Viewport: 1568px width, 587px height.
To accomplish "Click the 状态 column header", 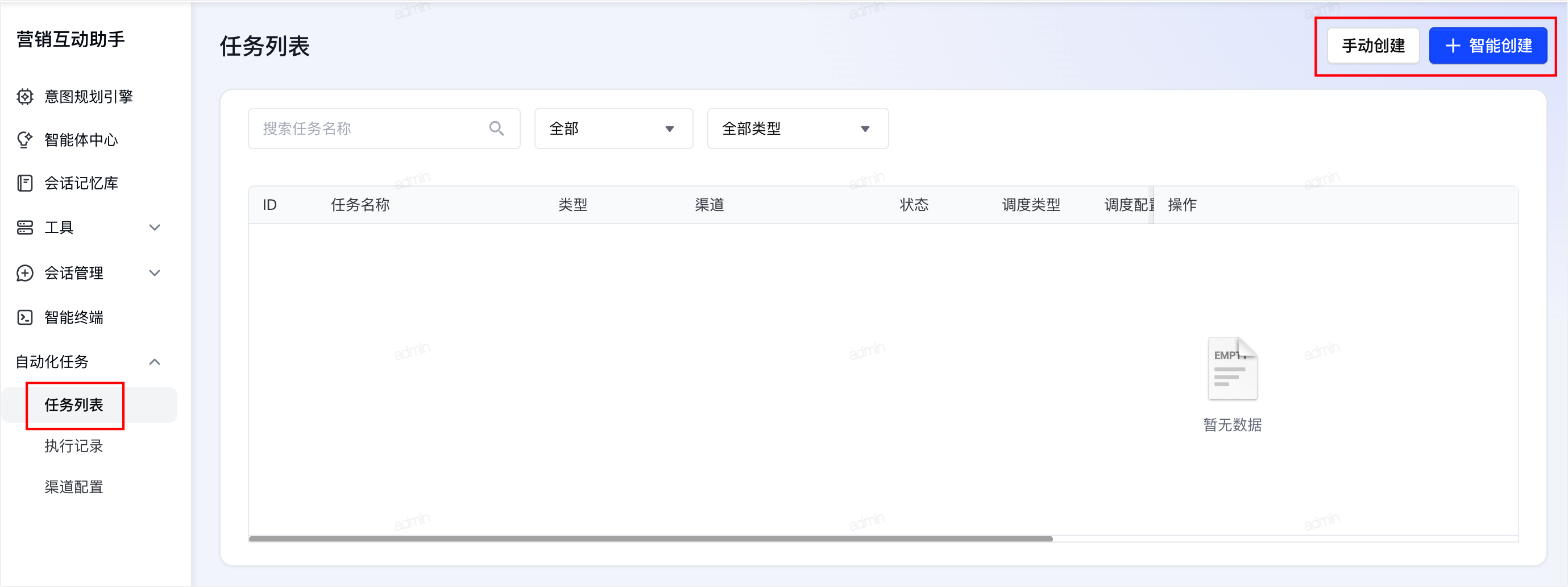I will tap(914, 205).
